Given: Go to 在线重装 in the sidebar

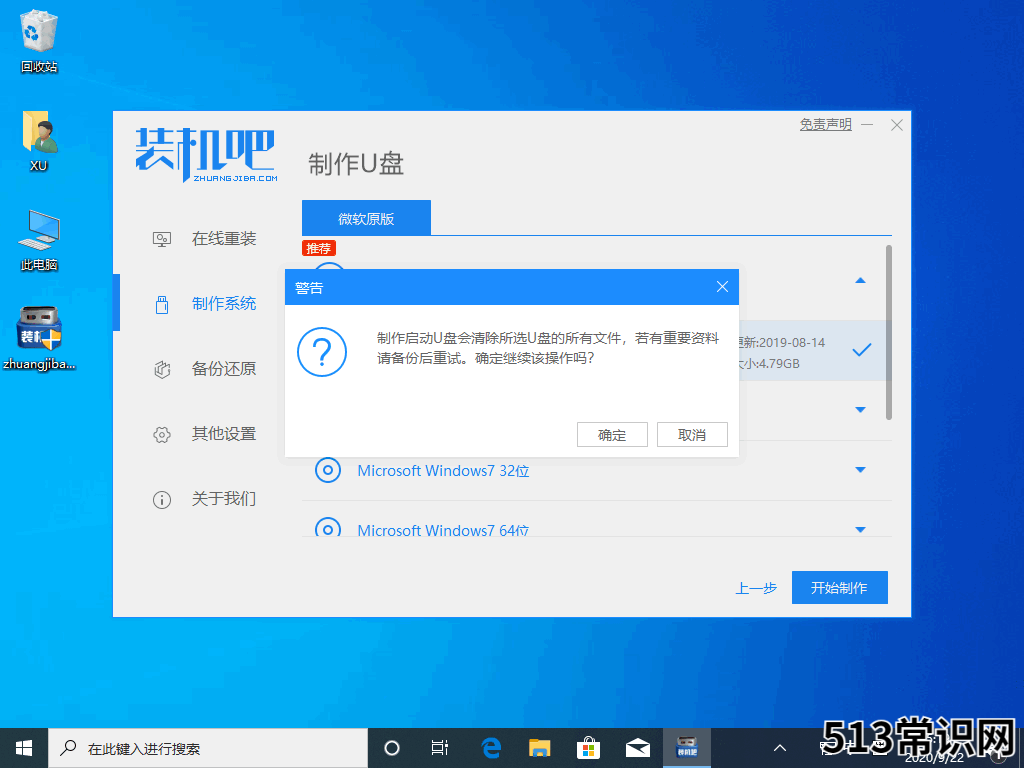Looking at the screenshot, I should click(224, 239).
